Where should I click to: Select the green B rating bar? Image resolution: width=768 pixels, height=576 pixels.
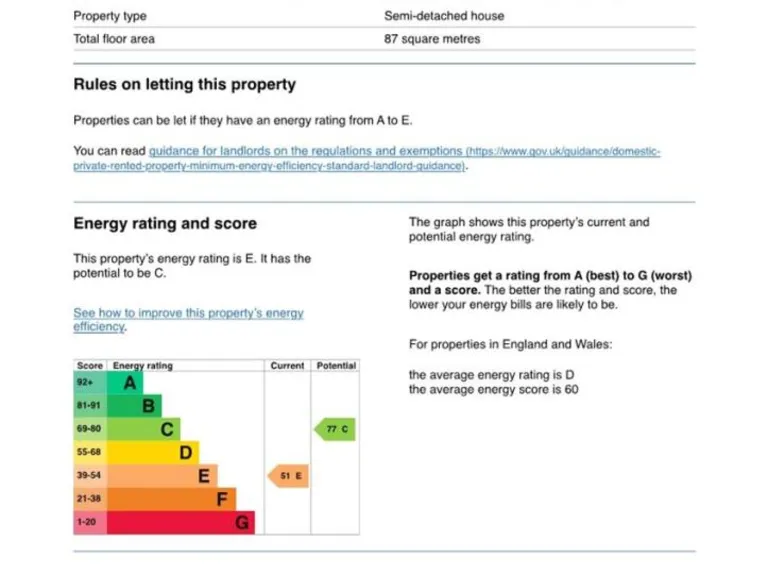tap(134, 406)
